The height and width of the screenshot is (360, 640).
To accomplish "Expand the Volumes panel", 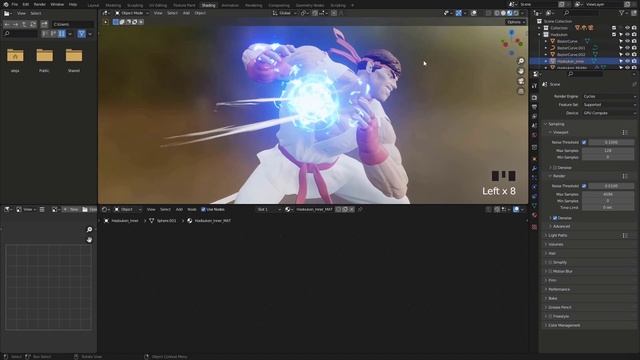I will [x=555, y=244].
